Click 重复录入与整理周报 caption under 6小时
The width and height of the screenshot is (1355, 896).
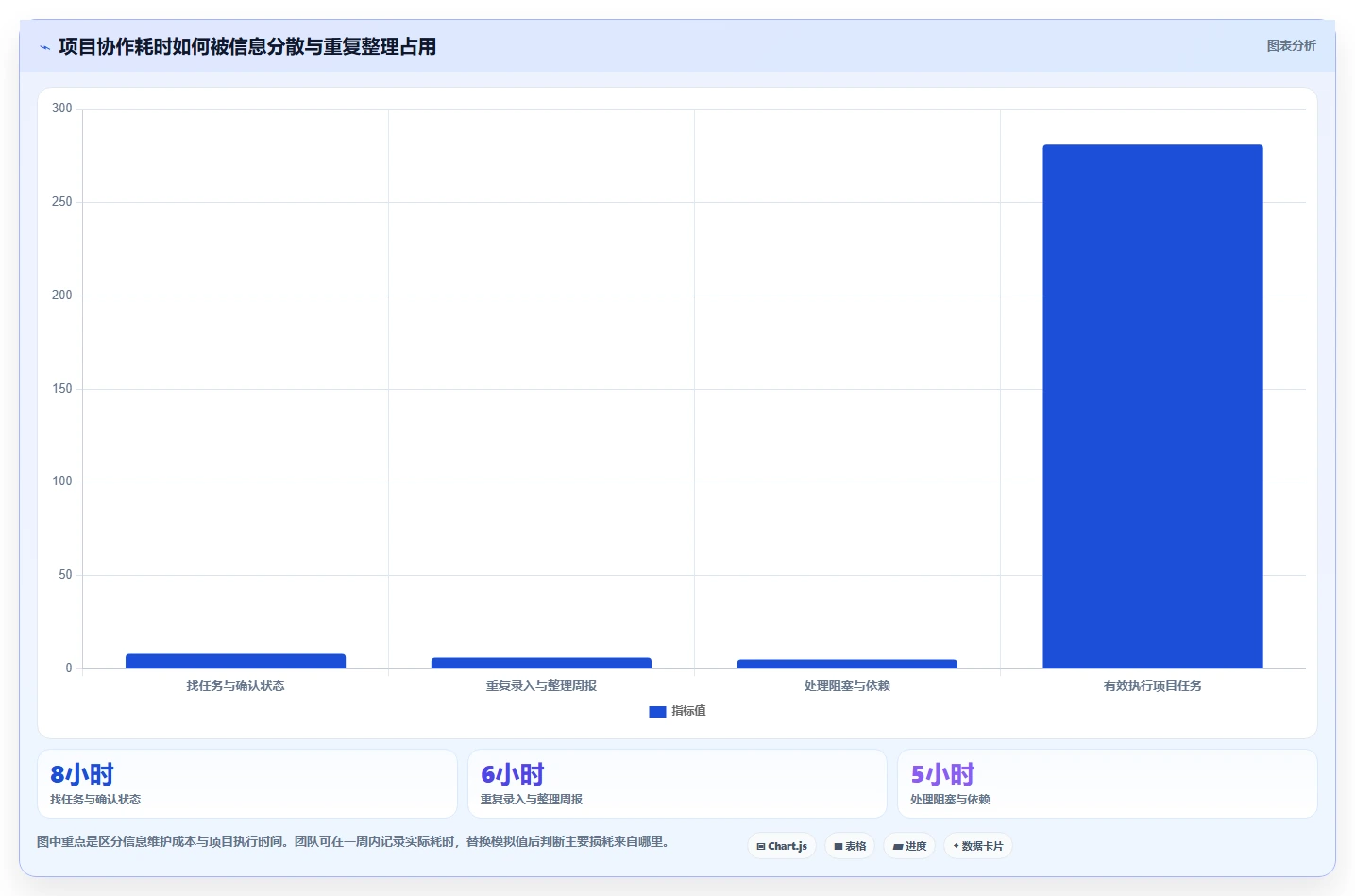coord(532,799)
